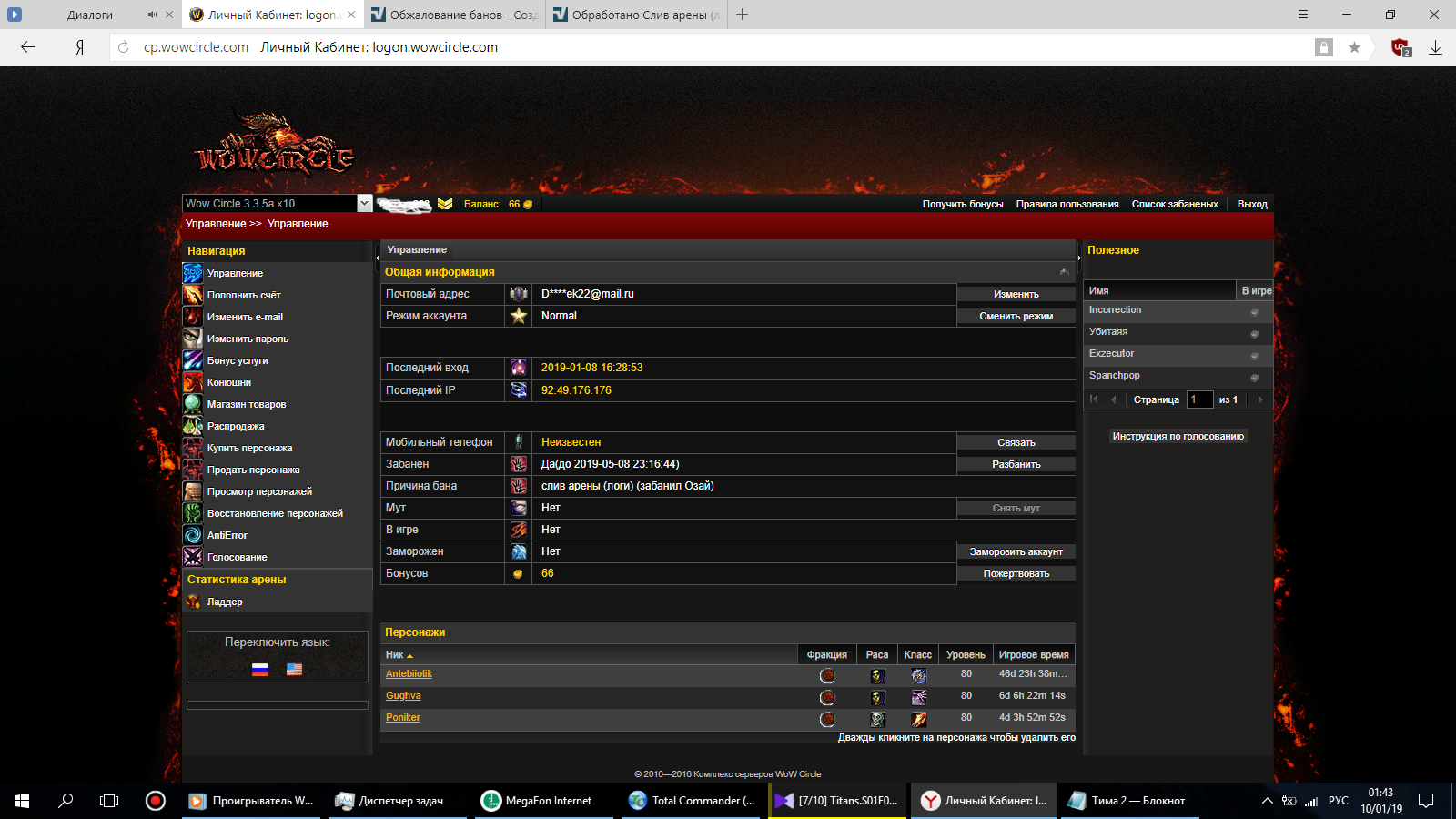Screen dimensions: 1456x819
Task: Click the Ладдер arena statistics icon
Action: coord(193,602)
